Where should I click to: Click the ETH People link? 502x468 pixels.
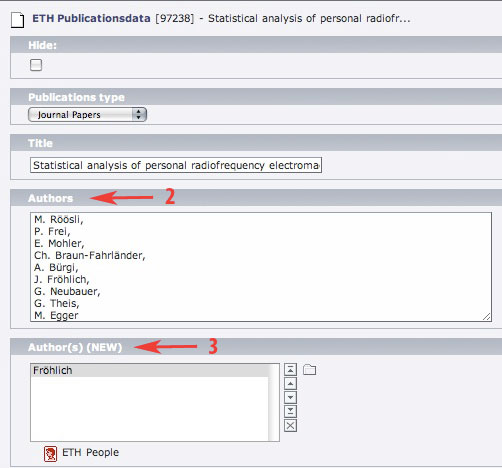90,452
